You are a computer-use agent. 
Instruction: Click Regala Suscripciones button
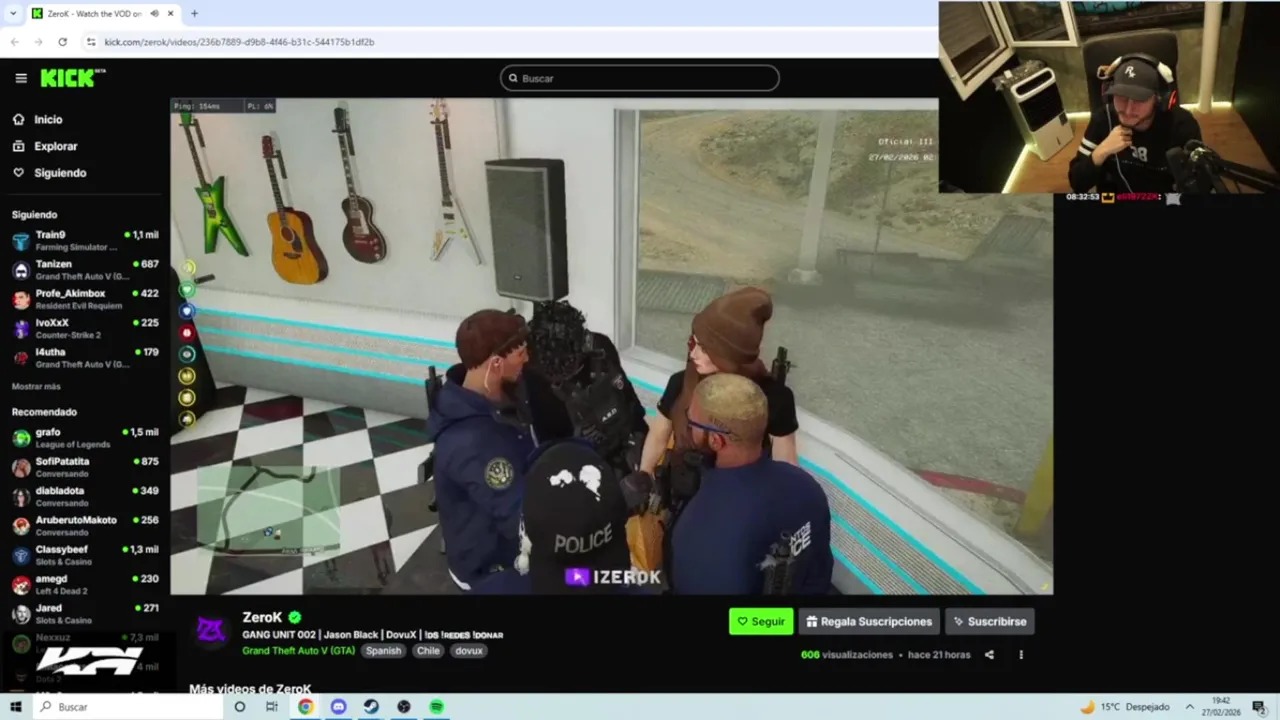click(869, 621)
